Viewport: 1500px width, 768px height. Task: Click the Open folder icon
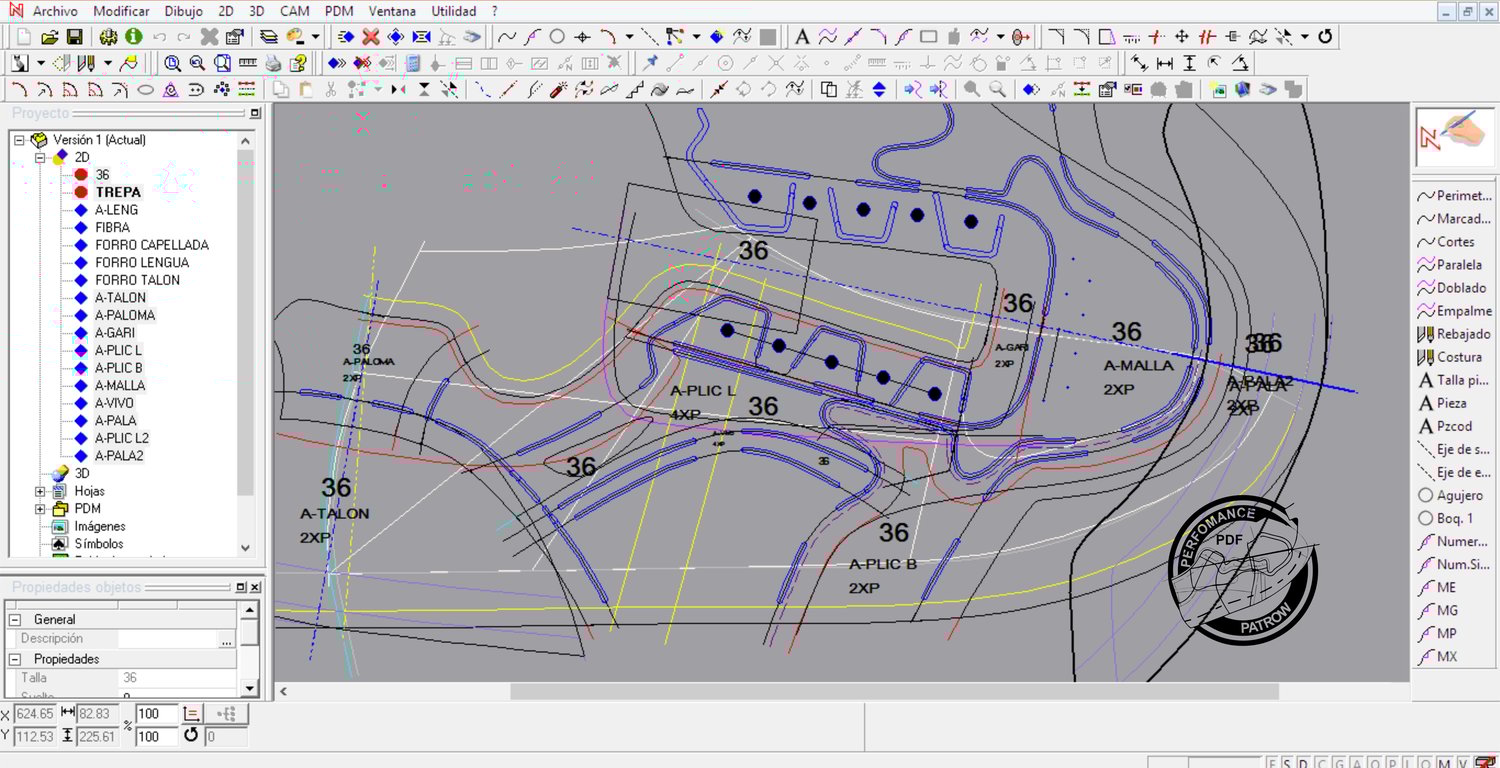point(49,37)
